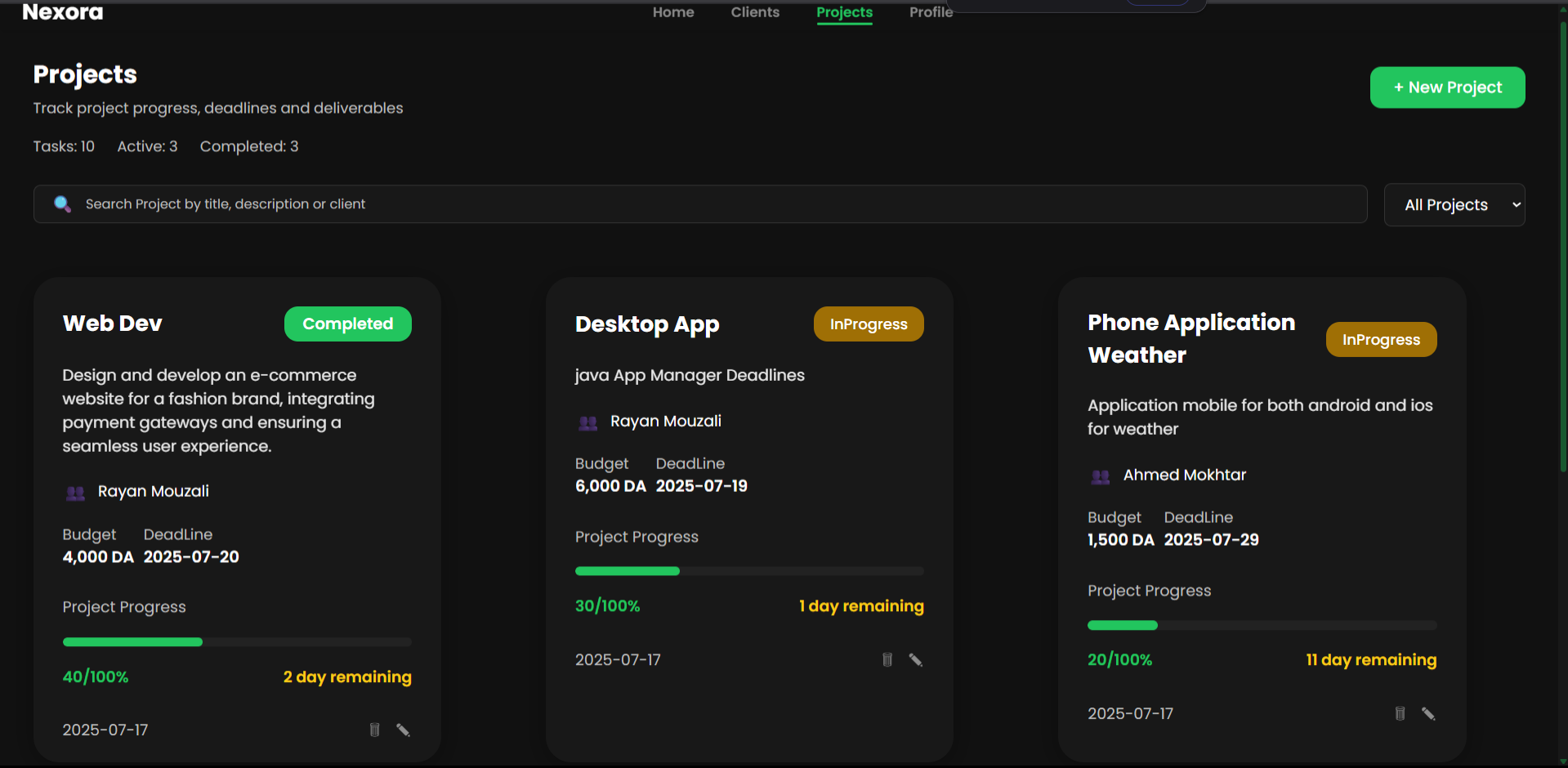Delete Phone Application Weather via trash icon

point(1399,713)
